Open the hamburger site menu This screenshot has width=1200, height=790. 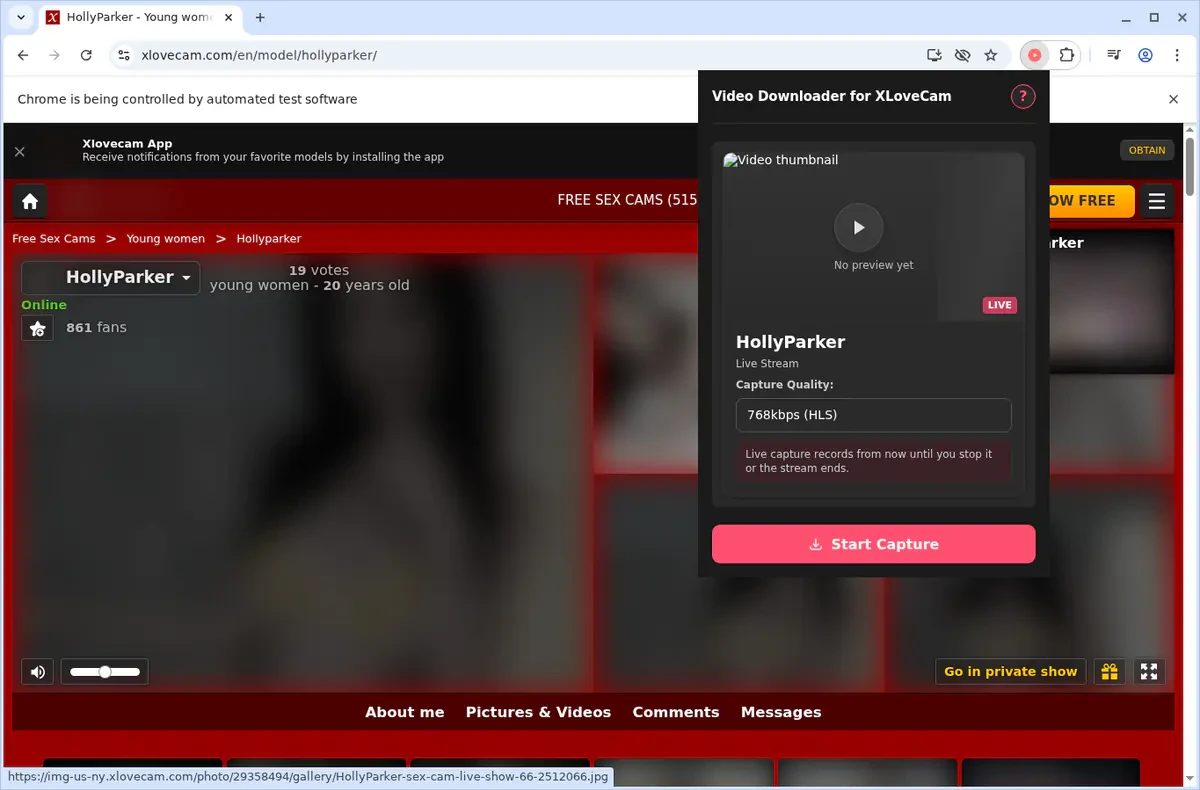1157,201
